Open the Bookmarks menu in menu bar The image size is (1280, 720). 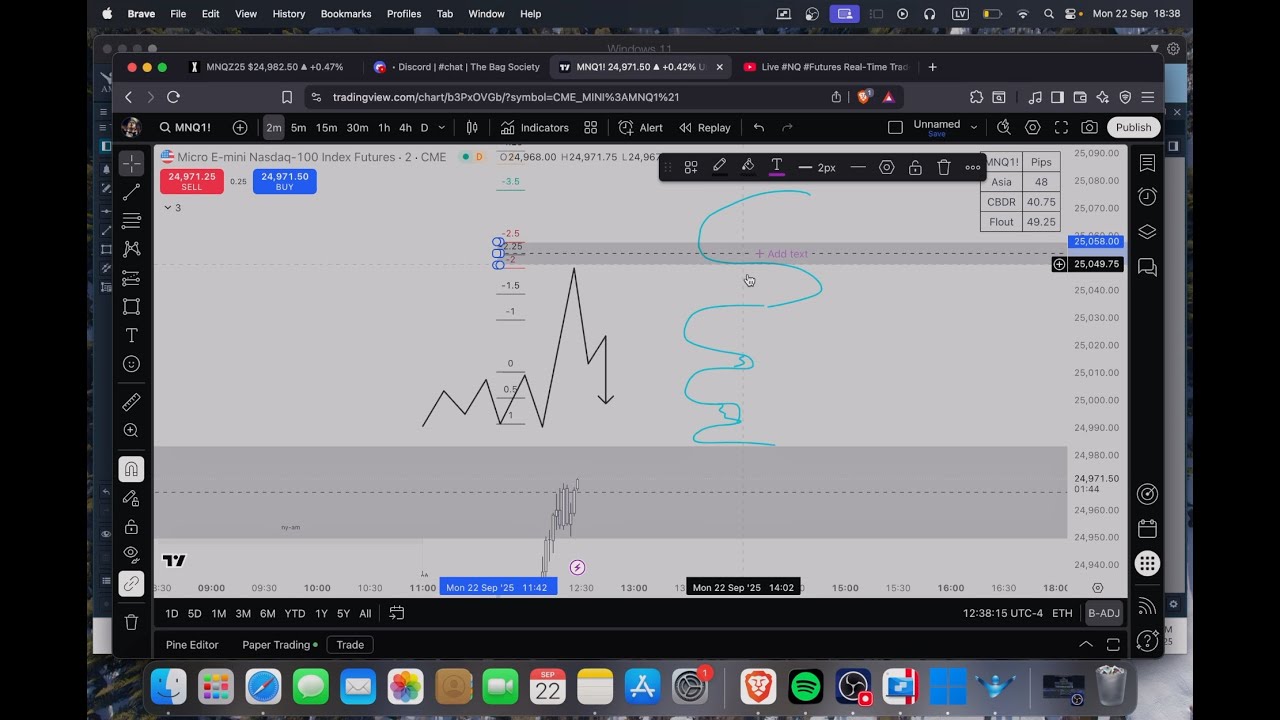click(x=346, y=14)
